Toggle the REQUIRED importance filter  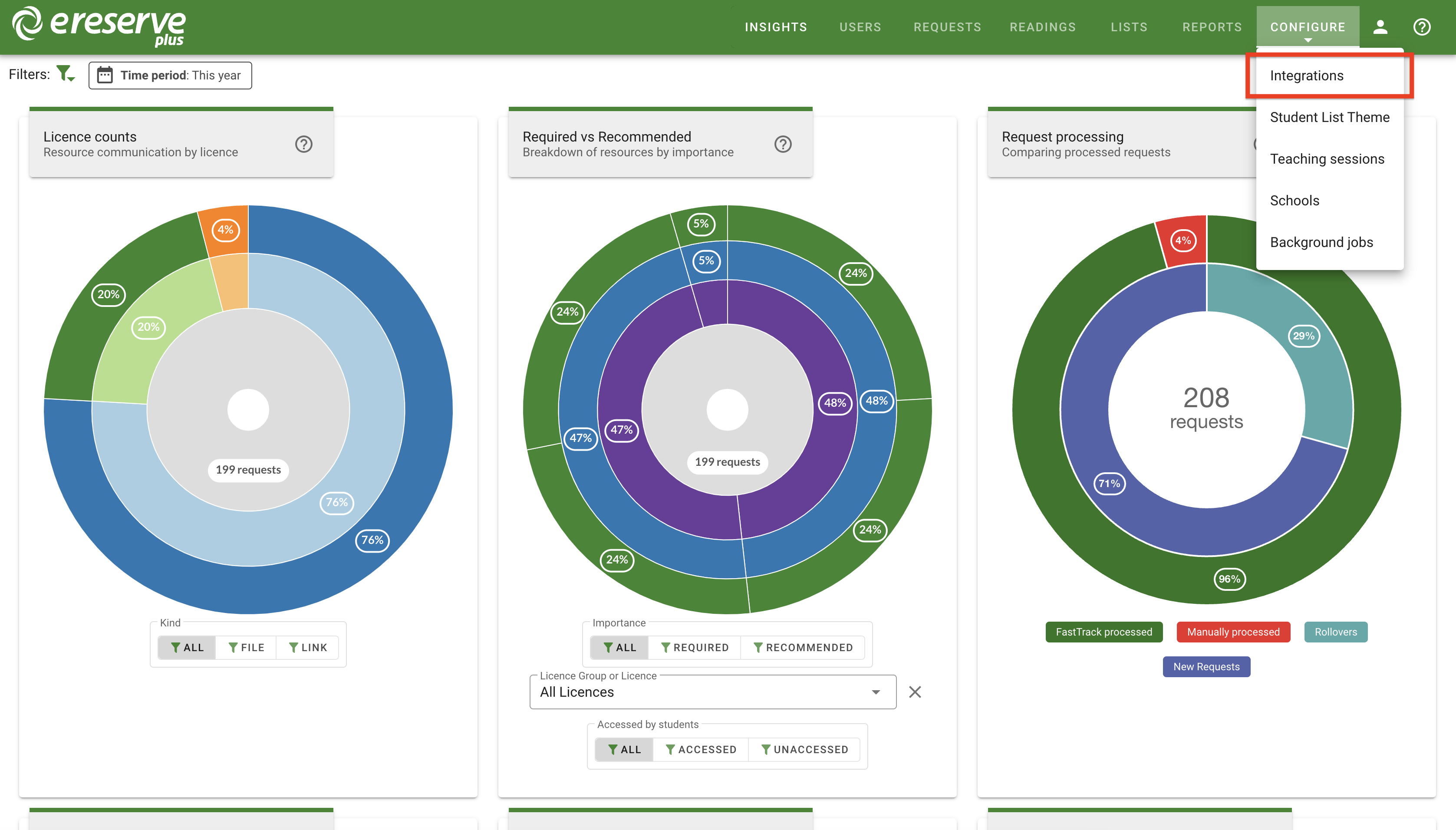(695, 648)
